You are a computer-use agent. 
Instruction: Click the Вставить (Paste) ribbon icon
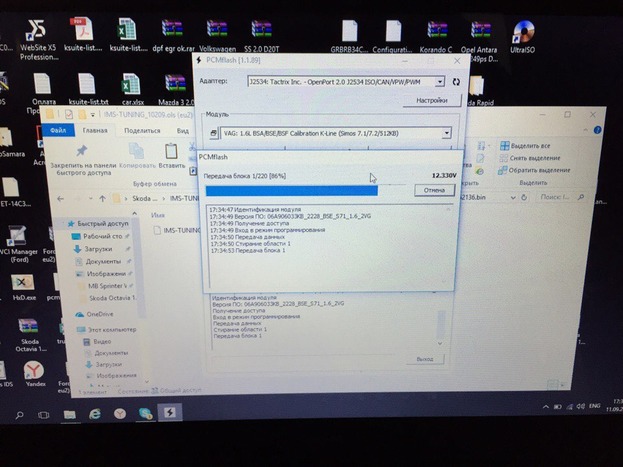point(171,153)
